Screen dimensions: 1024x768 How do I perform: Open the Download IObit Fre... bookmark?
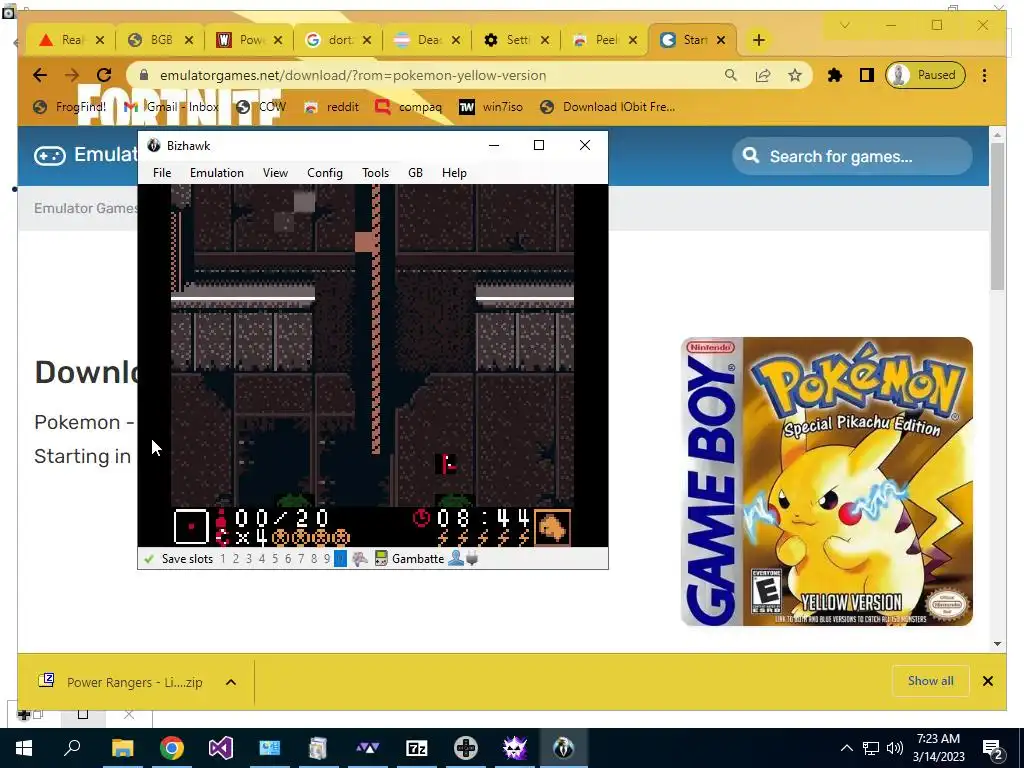tap(607, 107)
